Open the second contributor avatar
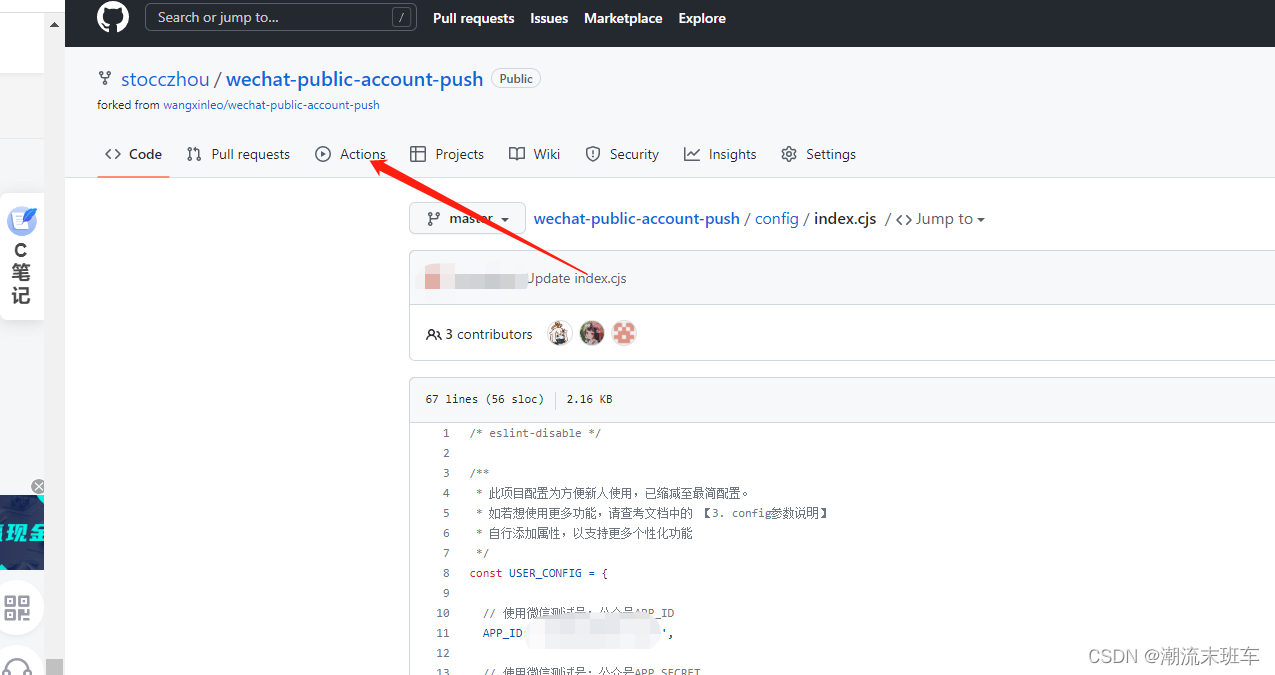The image size is (1275, 675). (x=592, y=333)
